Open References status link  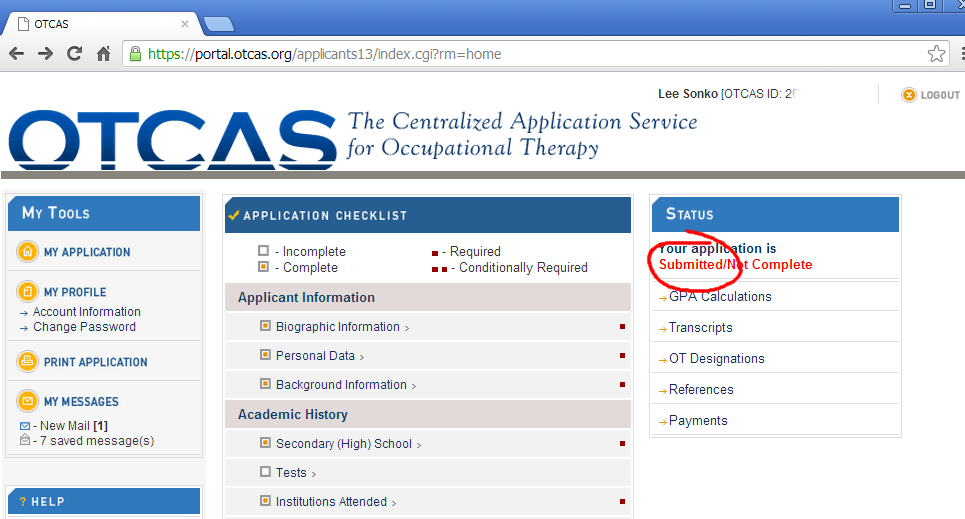701,390
